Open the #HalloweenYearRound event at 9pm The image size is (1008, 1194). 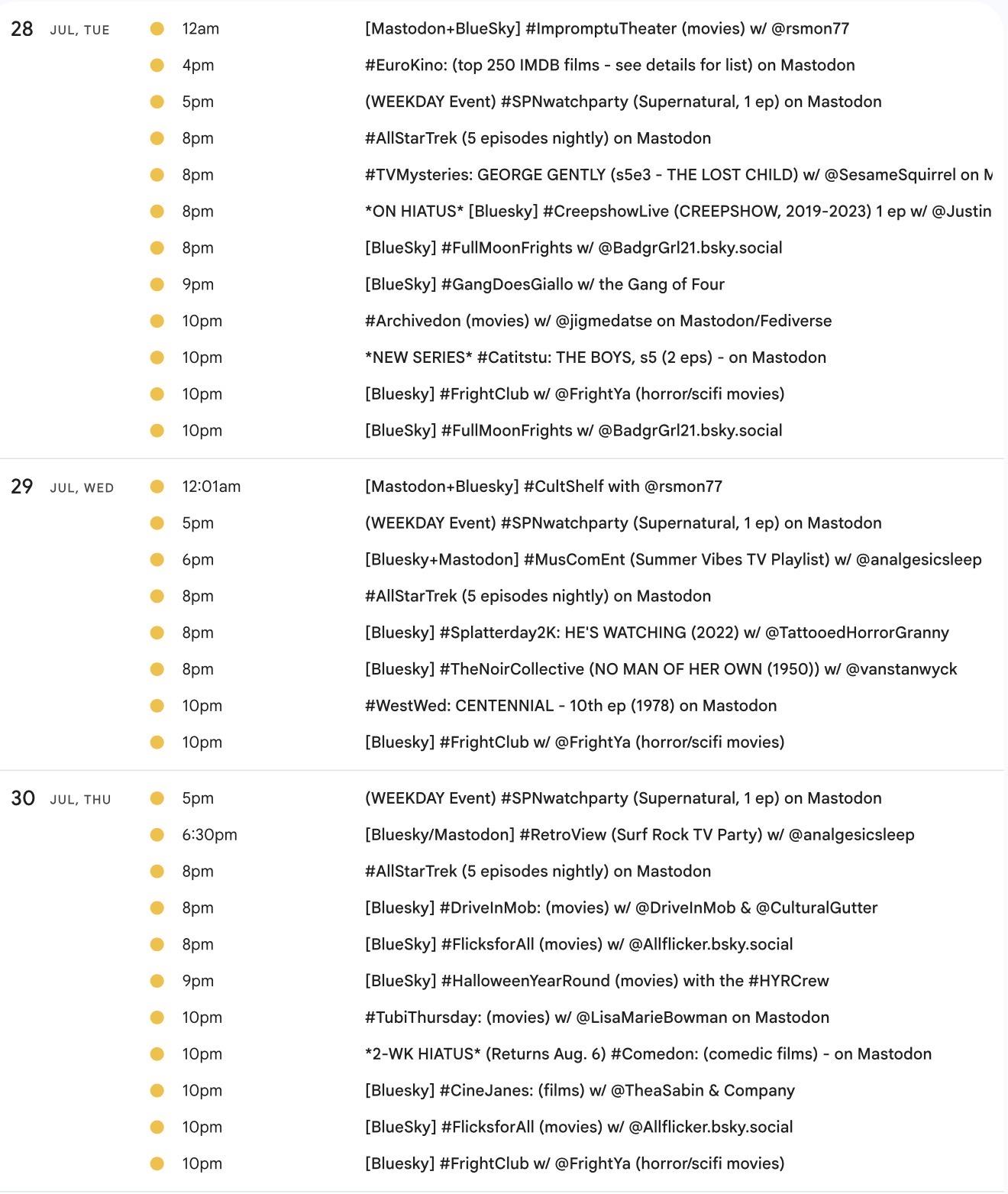pos(597,982)
